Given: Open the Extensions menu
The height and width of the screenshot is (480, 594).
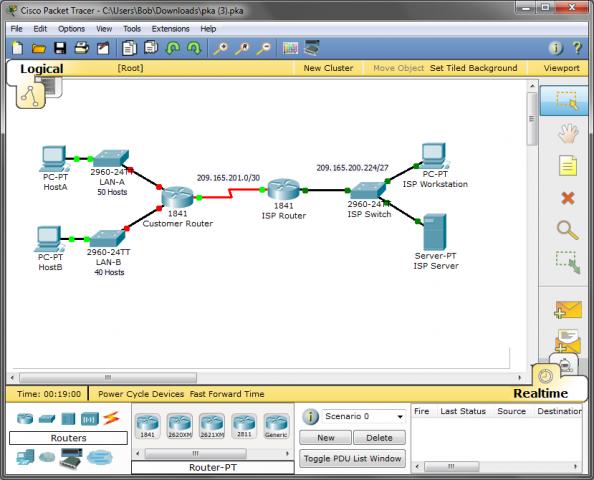Looking at the screenshot, I should 170,29.
